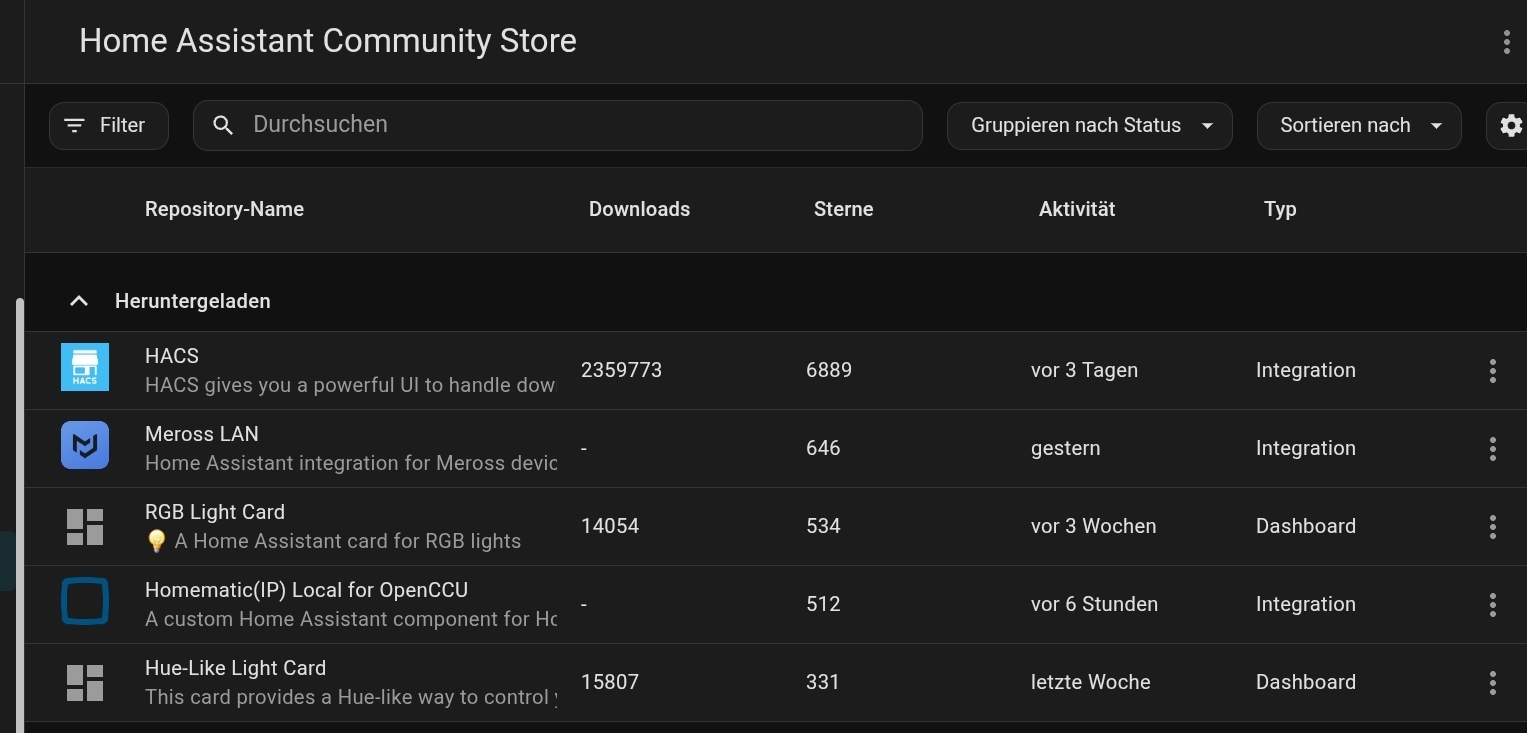This screenshot has width=1527, height=733.
Task: Click the Aktivität column header
Action: (x=1076, y=209)
